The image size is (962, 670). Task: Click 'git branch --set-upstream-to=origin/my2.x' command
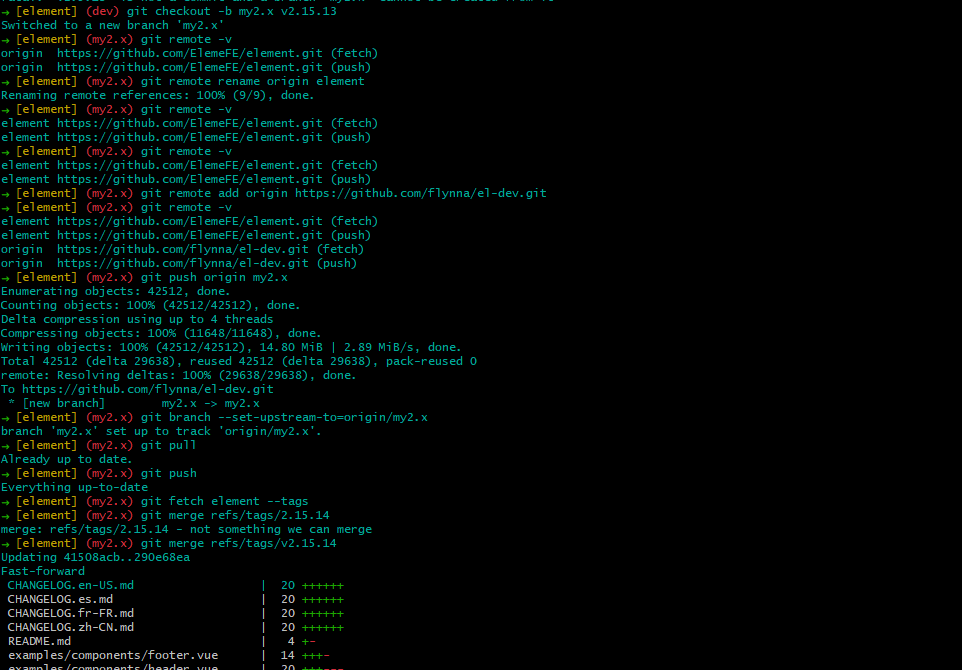coord(284,418)
